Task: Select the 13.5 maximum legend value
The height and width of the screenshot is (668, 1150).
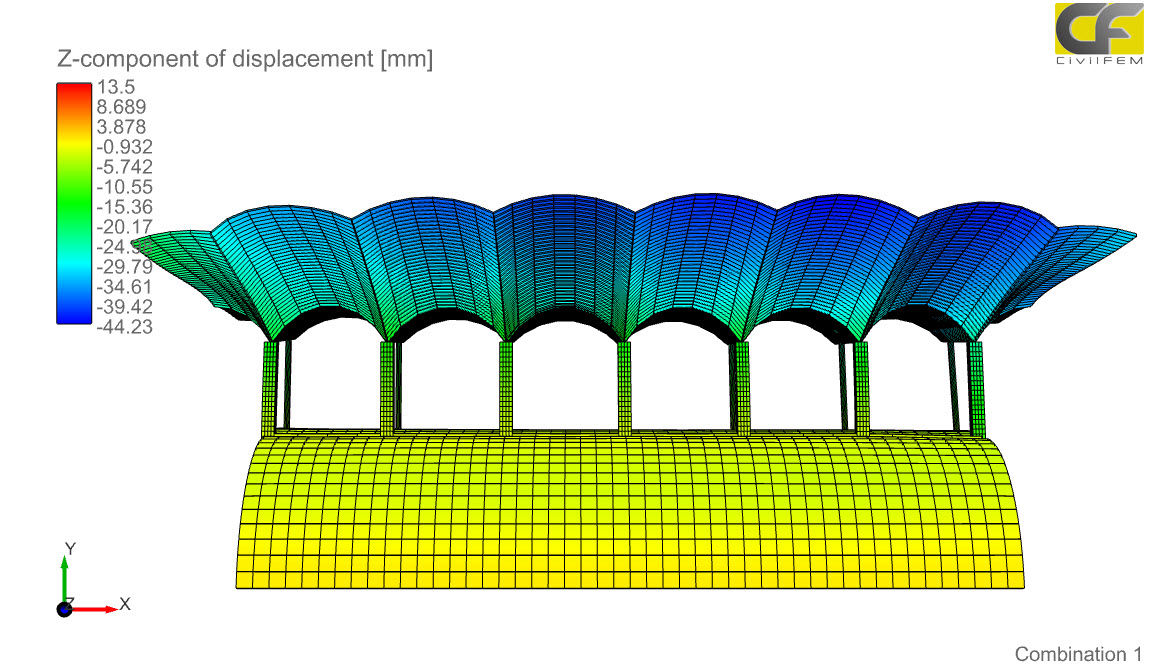Action: [x=114, y=87]
